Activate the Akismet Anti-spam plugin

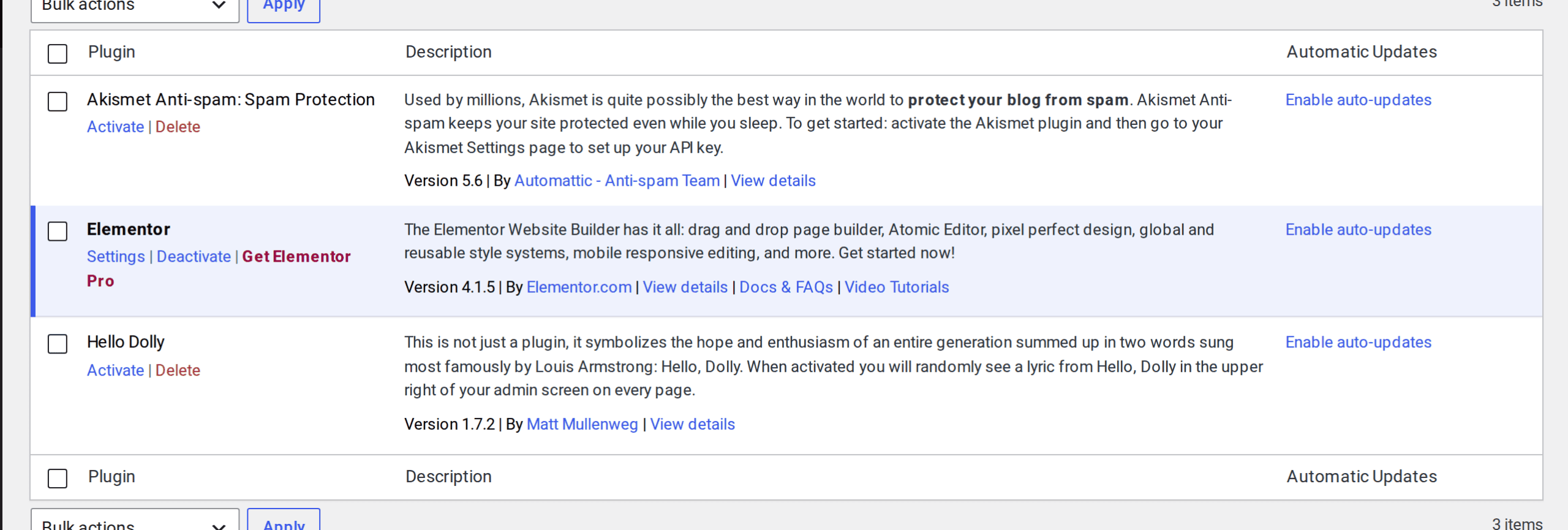[x=115, y=127]
